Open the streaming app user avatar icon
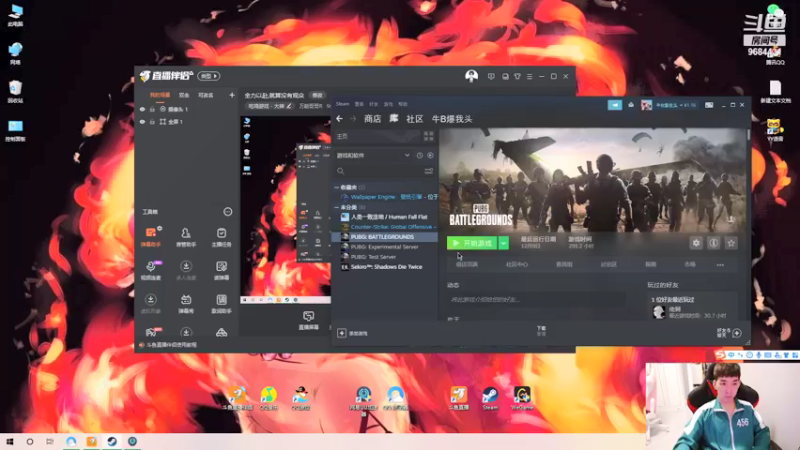Image resolution: width=800 pixels, height=450 pixels. pos(471,76)
